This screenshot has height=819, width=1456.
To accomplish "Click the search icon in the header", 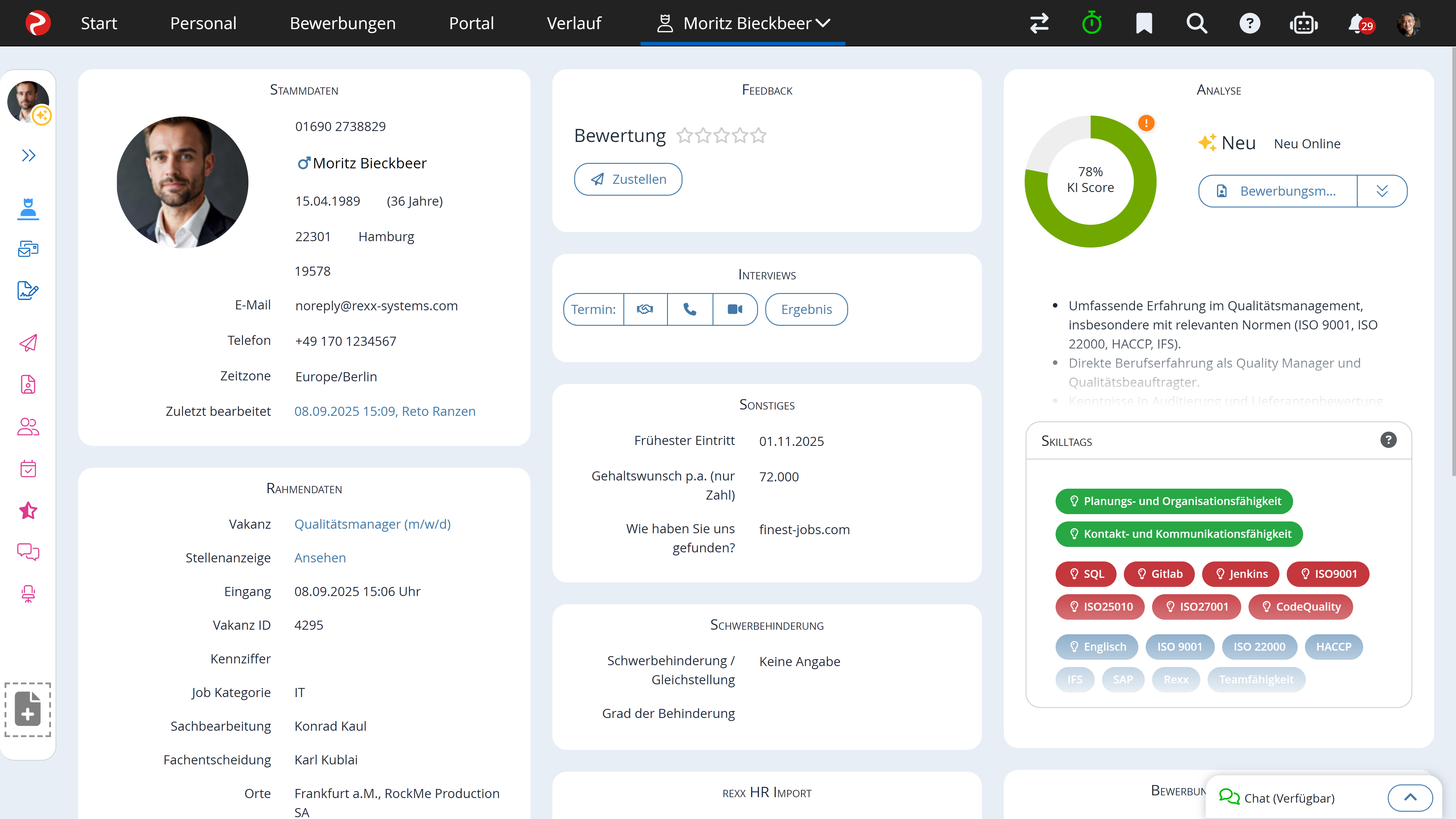I will (x=1197, y=23).
